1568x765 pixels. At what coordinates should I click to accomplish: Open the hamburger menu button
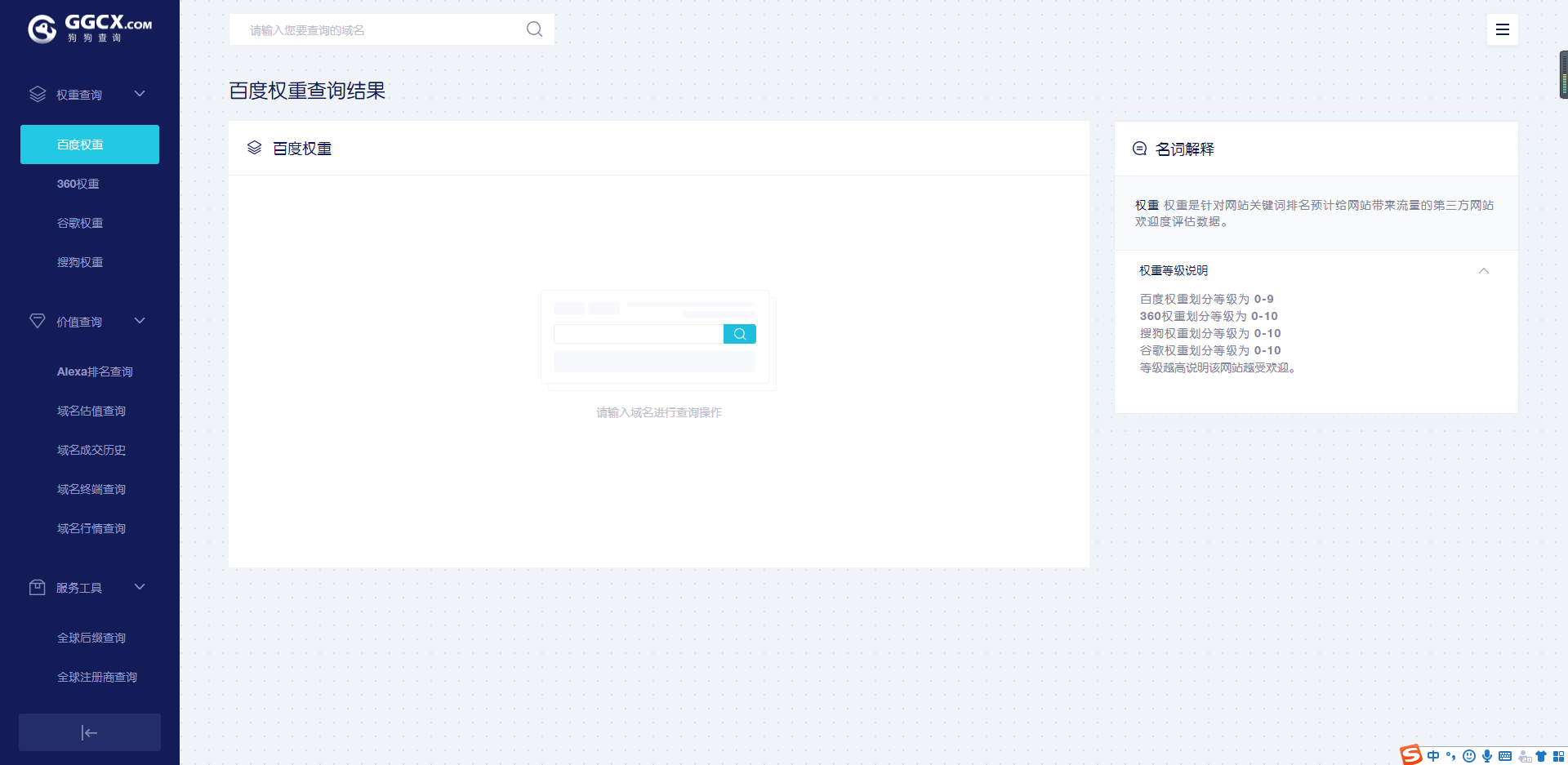click(x=1502, y=29)
